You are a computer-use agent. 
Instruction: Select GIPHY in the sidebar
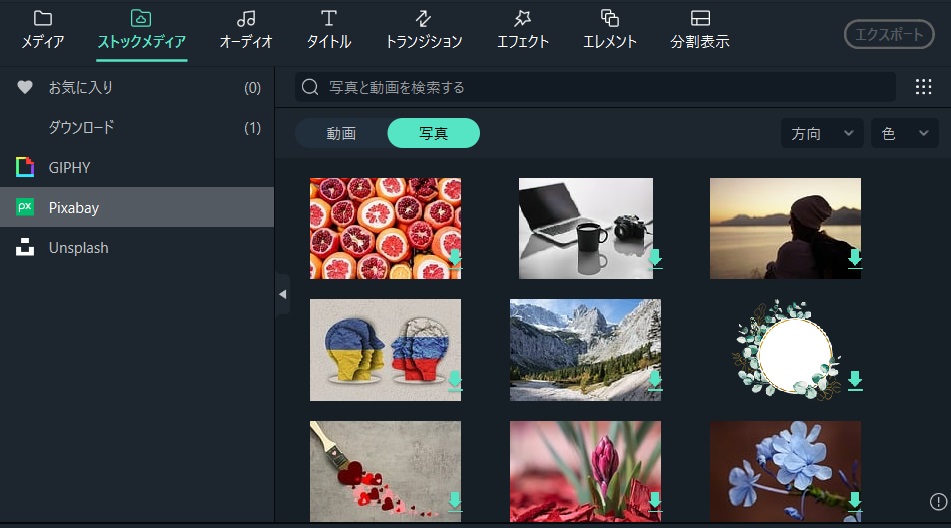(137, 167)
